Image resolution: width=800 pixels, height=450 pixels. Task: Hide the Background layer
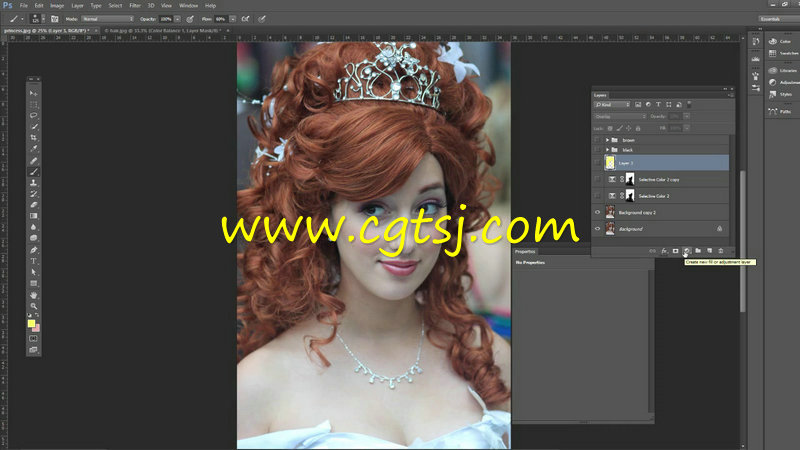pyautogui.click(x=597, y=229)
